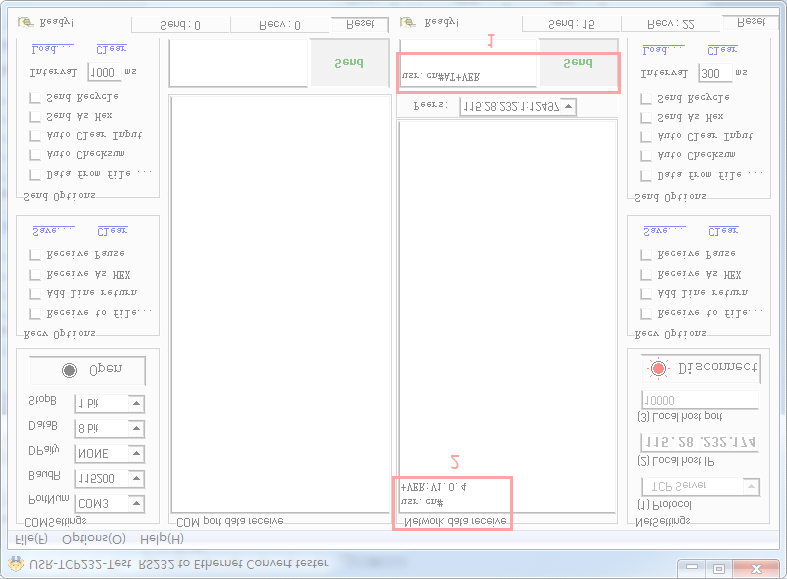787x579 pixels.
Task: Click the network-side Interval field showing 300
Action: [715, 73]
